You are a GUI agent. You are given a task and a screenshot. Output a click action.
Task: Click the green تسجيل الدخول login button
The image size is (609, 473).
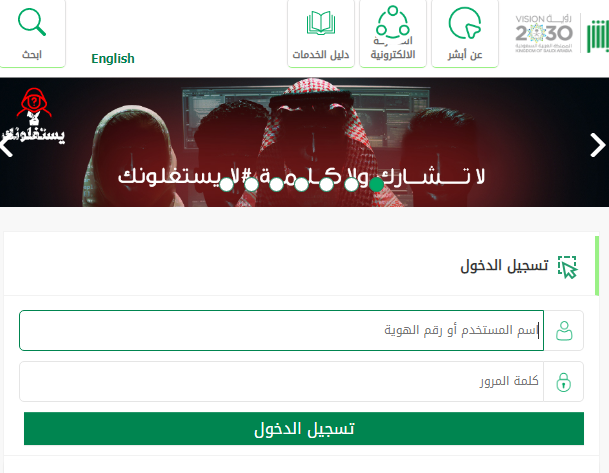pyautogui.click(x=304, y=428)
